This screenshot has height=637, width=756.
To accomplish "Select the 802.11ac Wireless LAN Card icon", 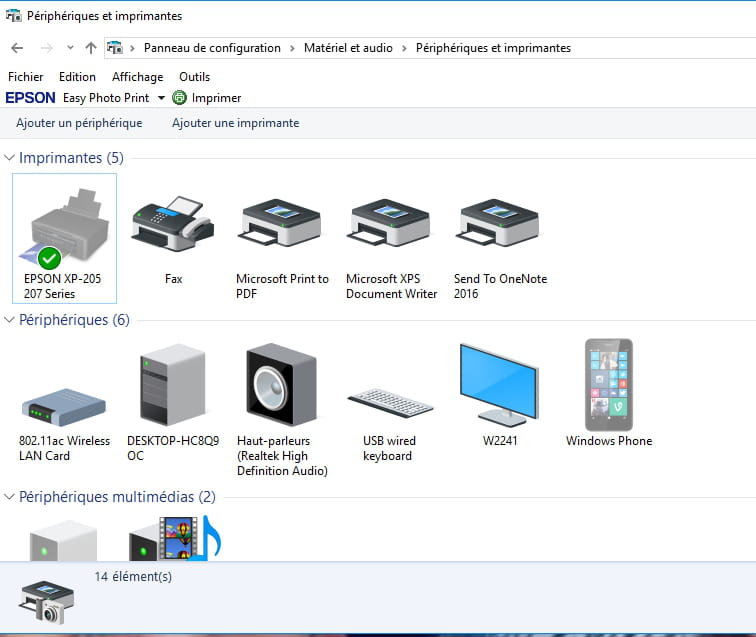I will pos(64,407).
